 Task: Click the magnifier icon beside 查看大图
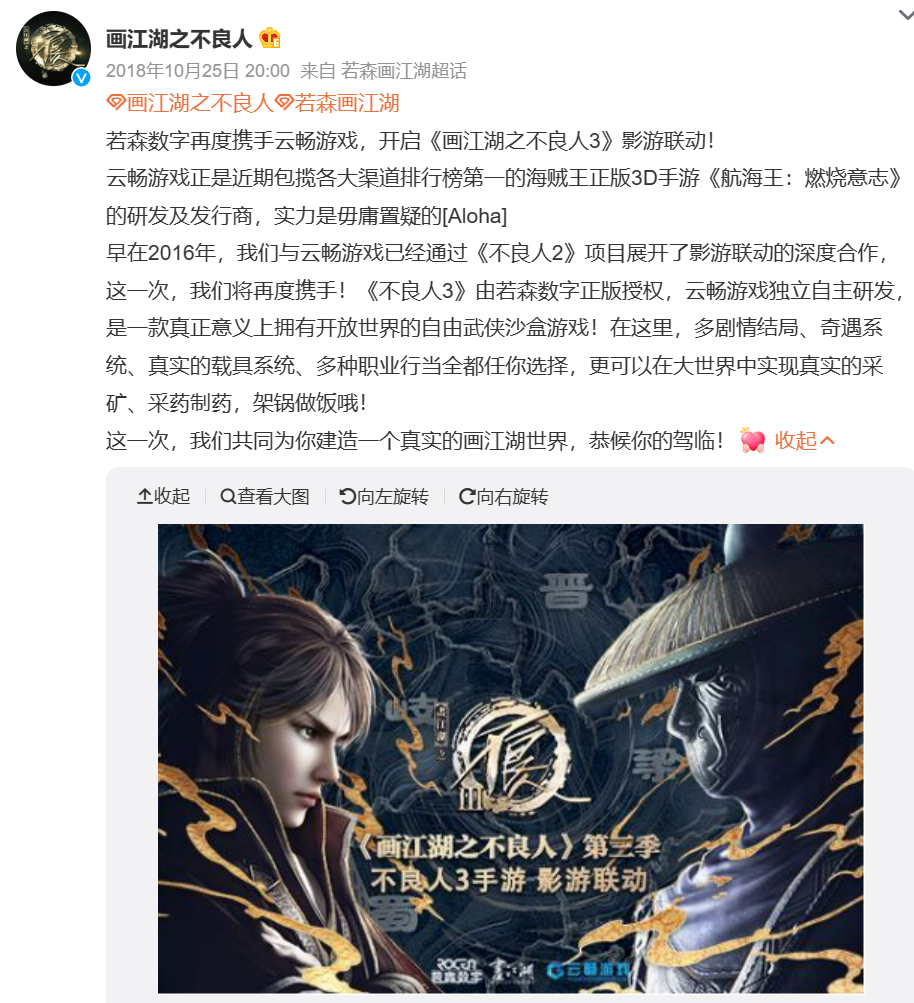228,496
